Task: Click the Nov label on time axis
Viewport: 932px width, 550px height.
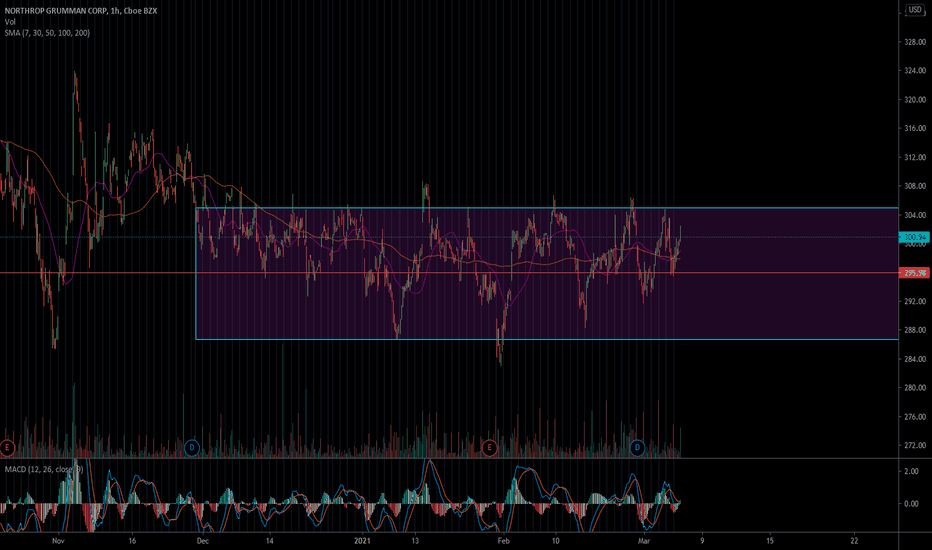Action: pos(58,540)
